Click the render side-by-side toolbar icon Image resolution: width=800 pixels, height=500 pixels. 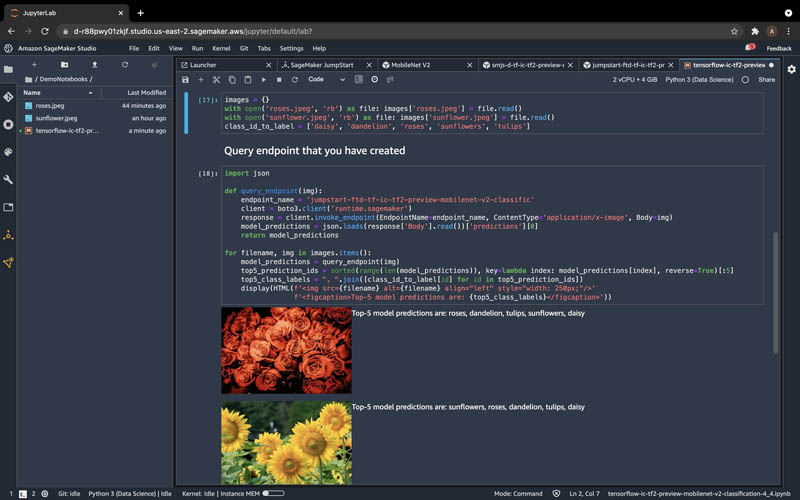coord(359,79)
